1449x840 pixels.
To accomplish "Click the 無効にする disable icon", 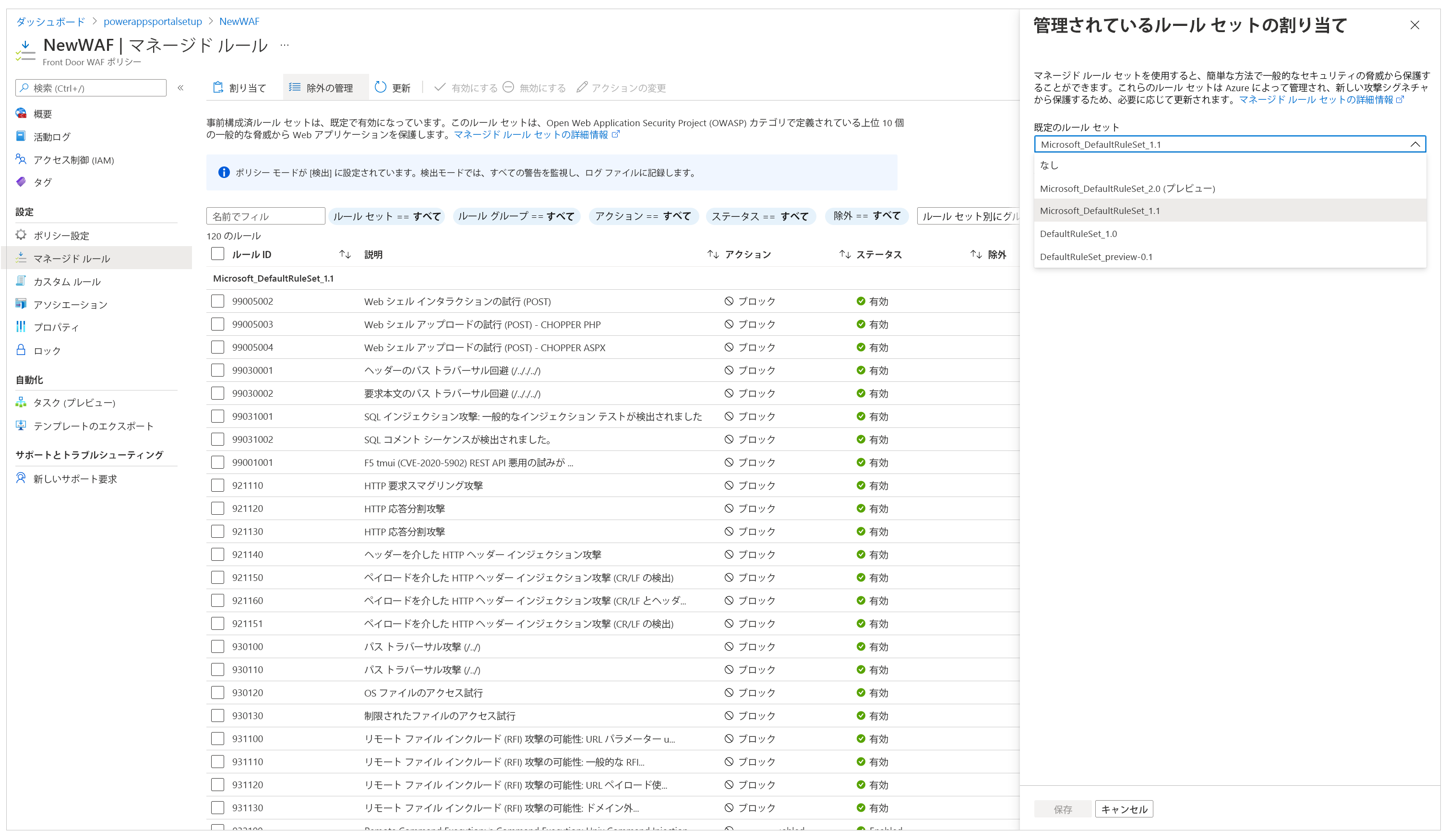I will pyautogui.click(x=508, y=87).
